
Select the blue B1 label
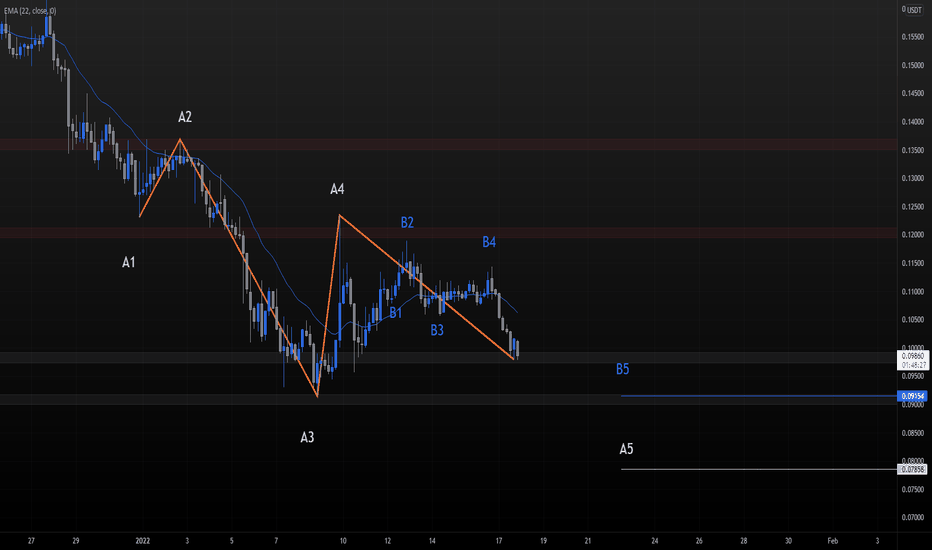click(396, 313)
